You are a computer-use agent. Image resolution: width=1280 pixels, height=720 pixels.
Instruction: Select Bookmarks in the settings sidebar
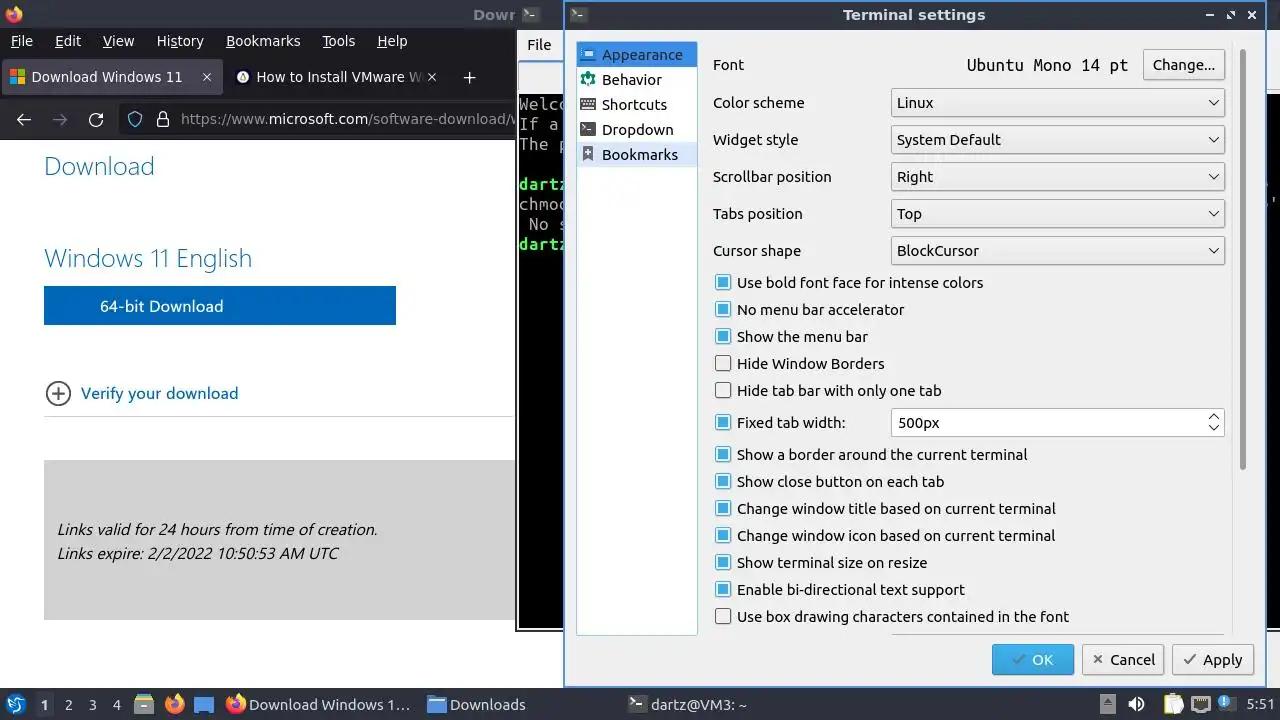click(636, 155)
